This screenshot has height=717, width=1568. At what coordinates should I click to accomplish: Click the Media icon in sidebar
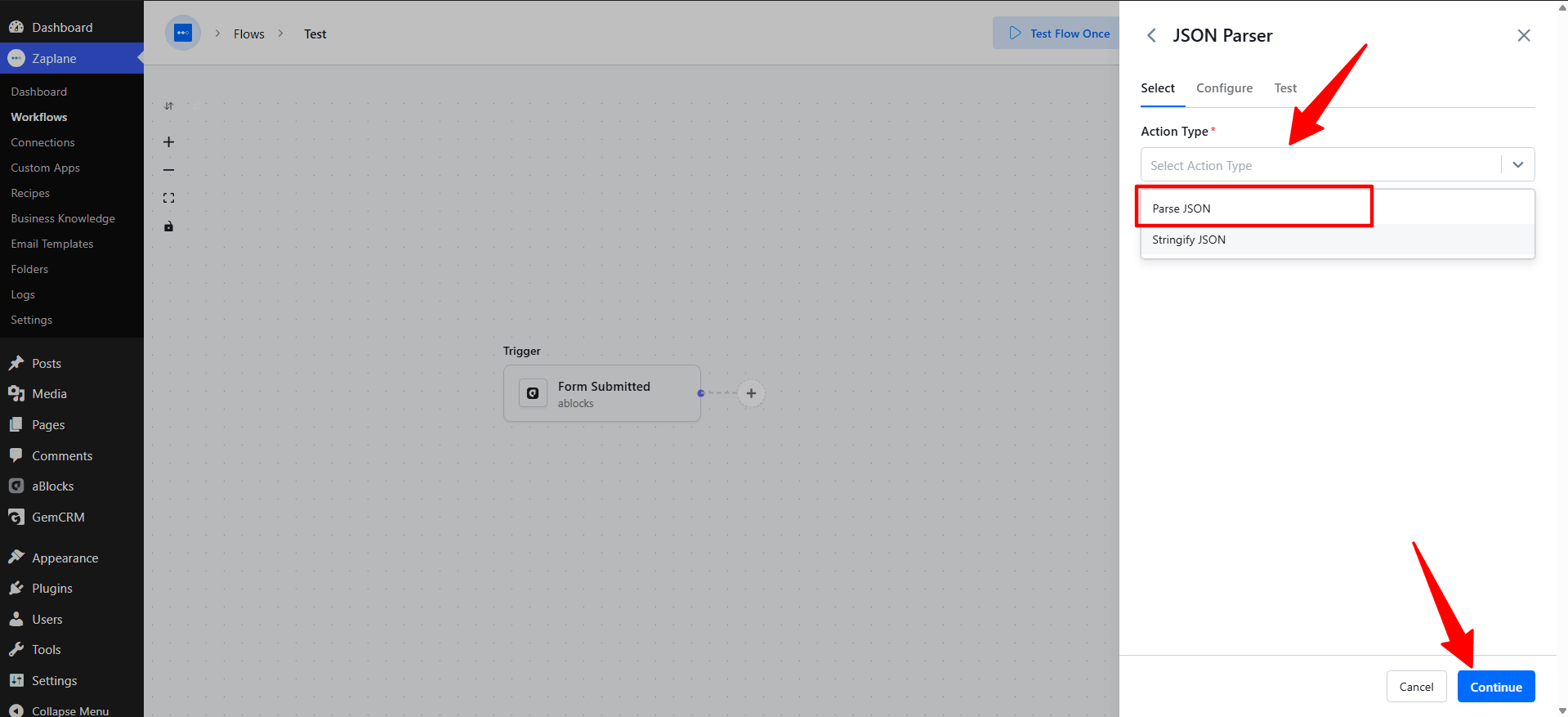coord(16,393)
